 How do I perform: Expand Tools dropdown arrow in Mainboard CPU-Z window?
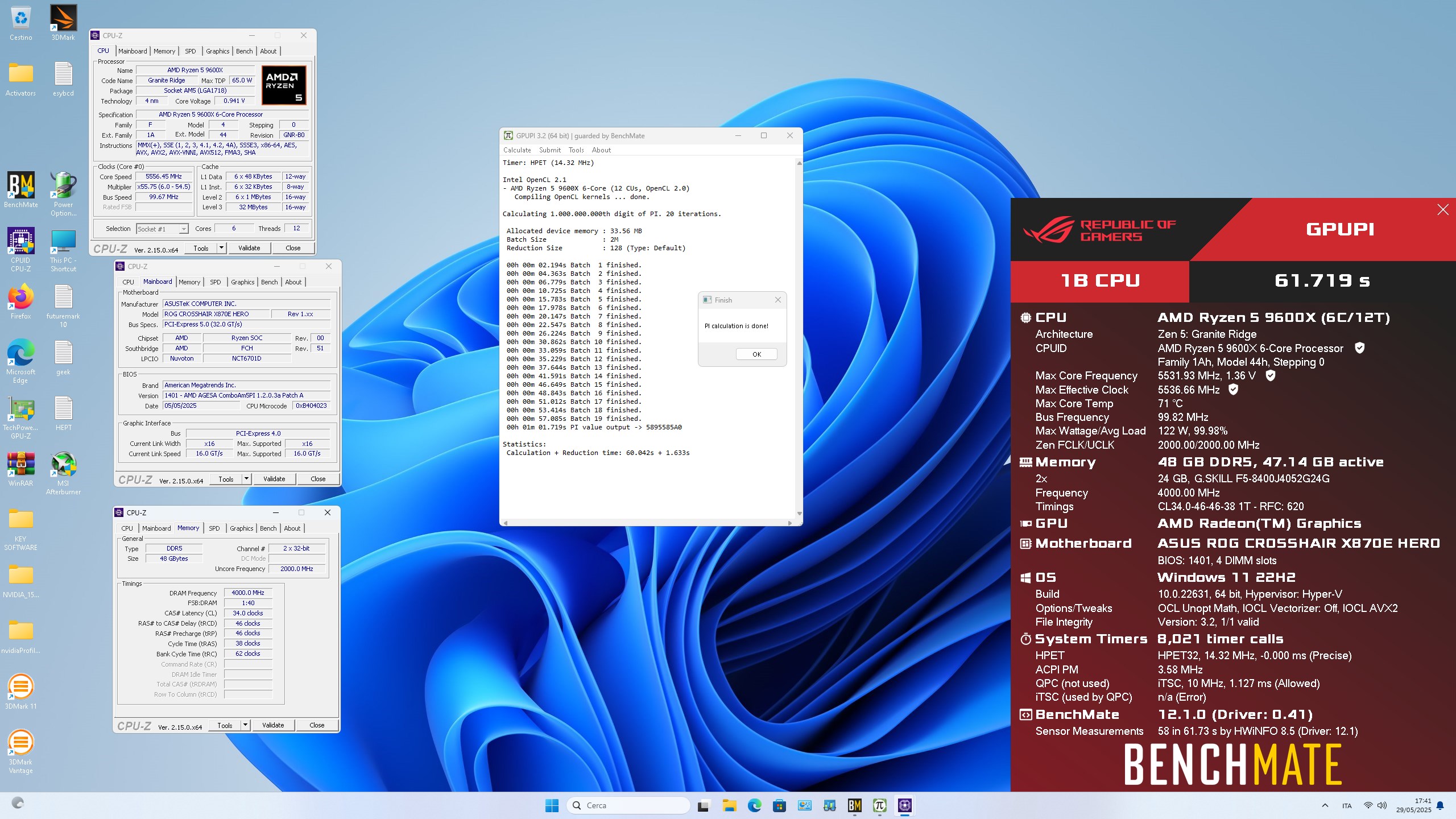(247, 479)
